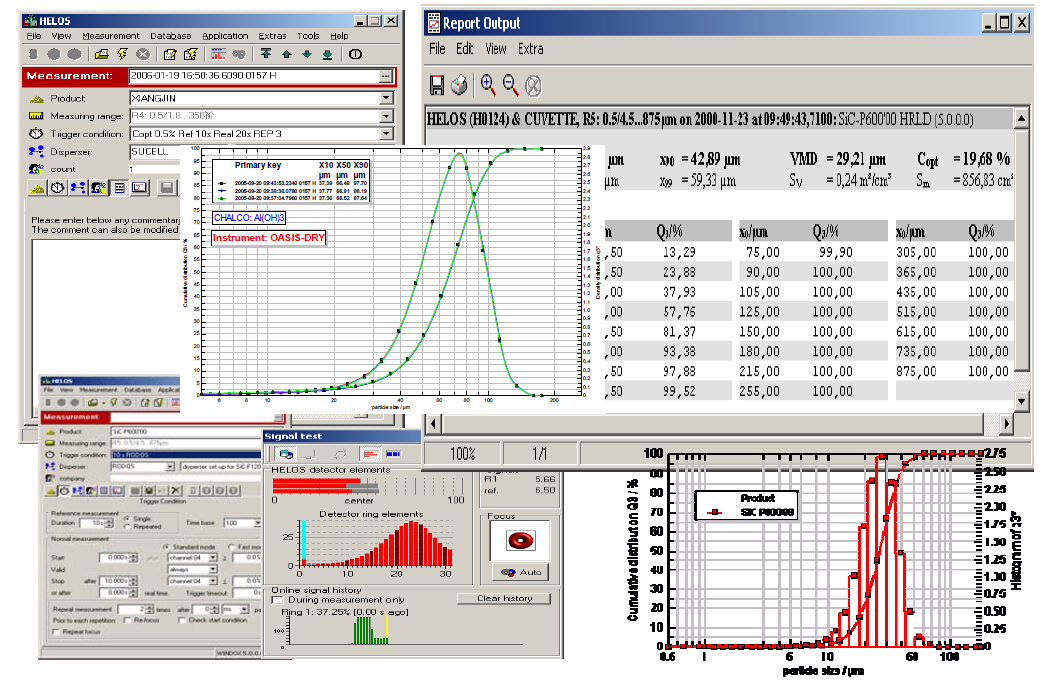Open the Edit menu in Report Output
The width and height of the screenshot is (1050, 692).
(465, 49)
